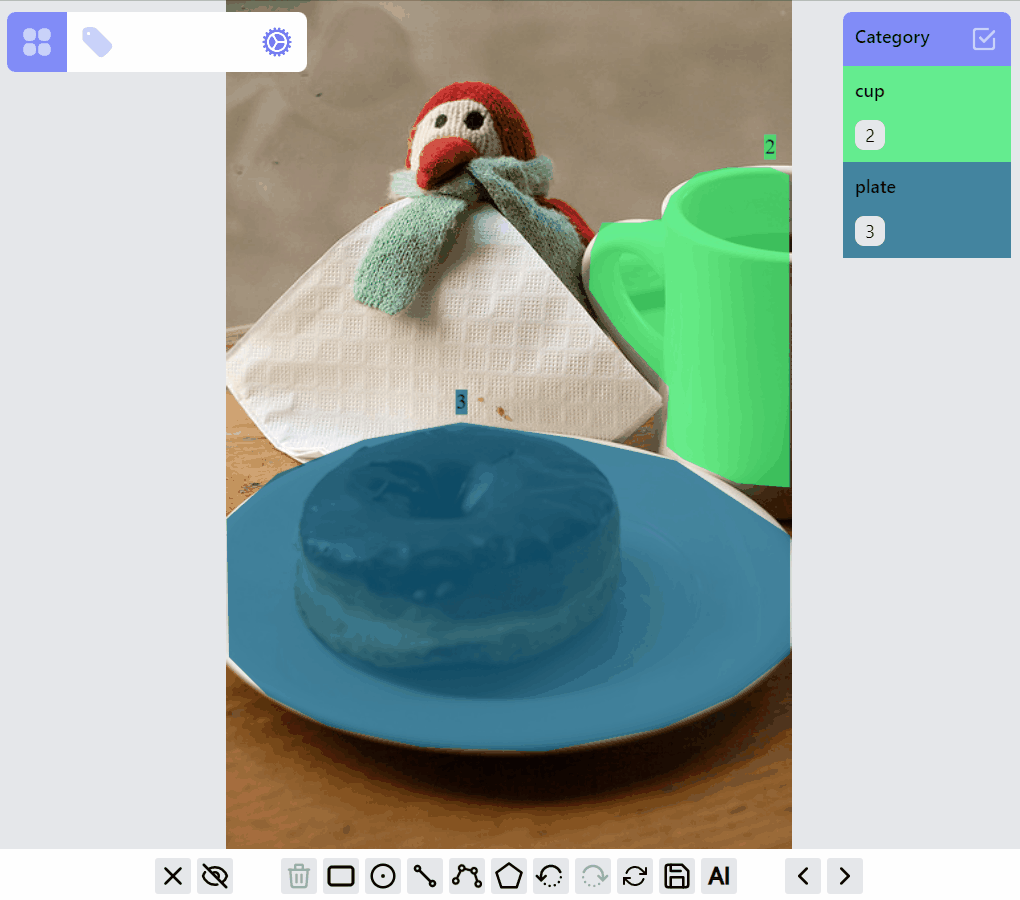
Task: Toggle annotation visibility with crossed-eye icon
Action: (215, 876)
